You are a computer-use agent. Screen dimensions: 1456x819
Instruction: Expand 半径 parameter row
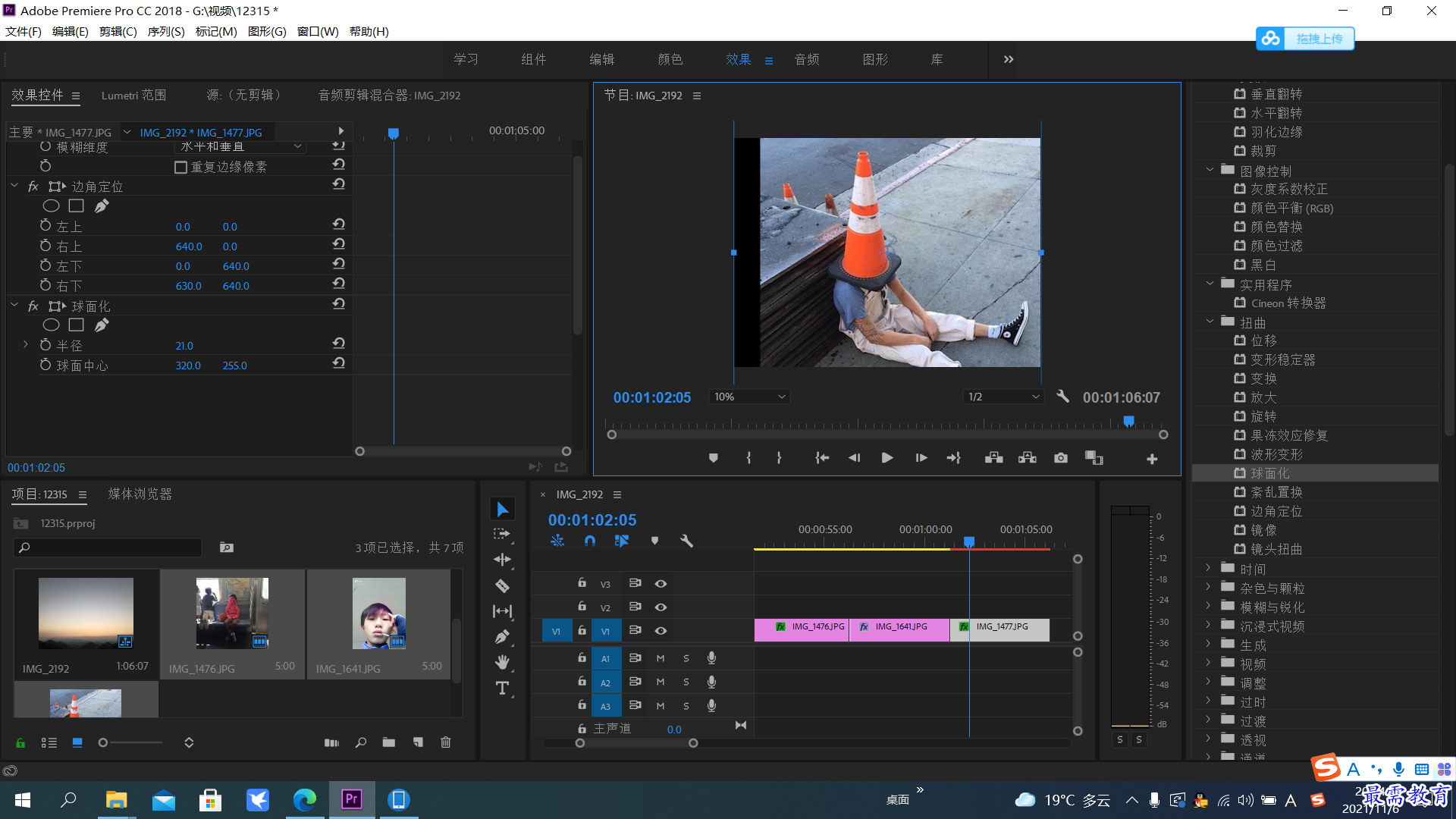(x=25, y=344)
